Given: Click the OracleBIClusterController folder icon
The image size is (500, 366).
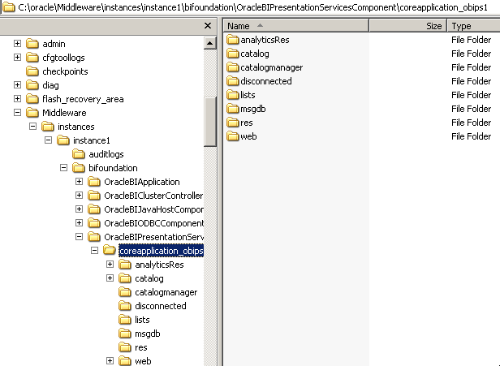Looking at the screenshot, I should (94, 196).
